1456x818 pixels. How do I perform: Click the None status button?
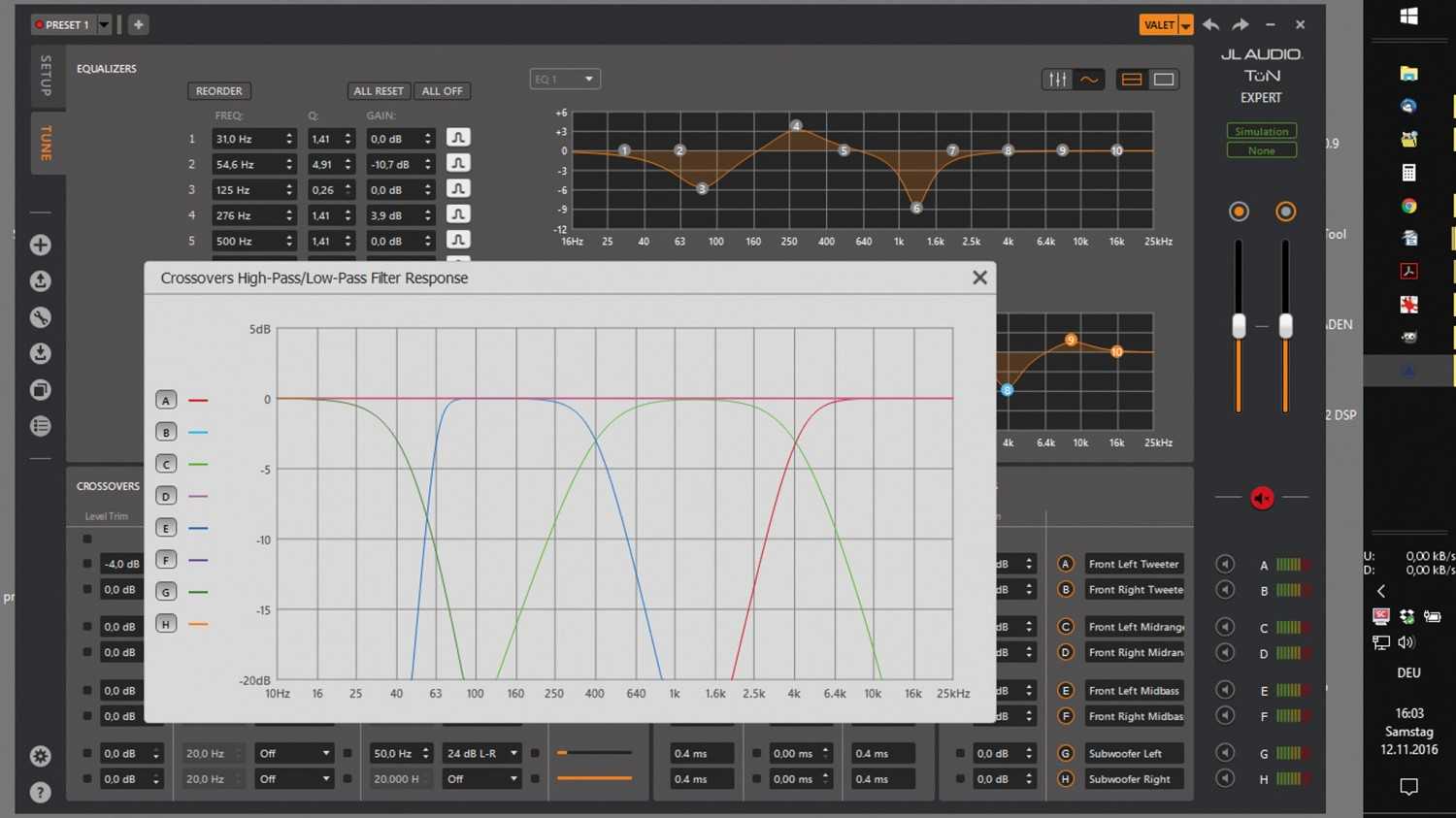[1262, 150]
